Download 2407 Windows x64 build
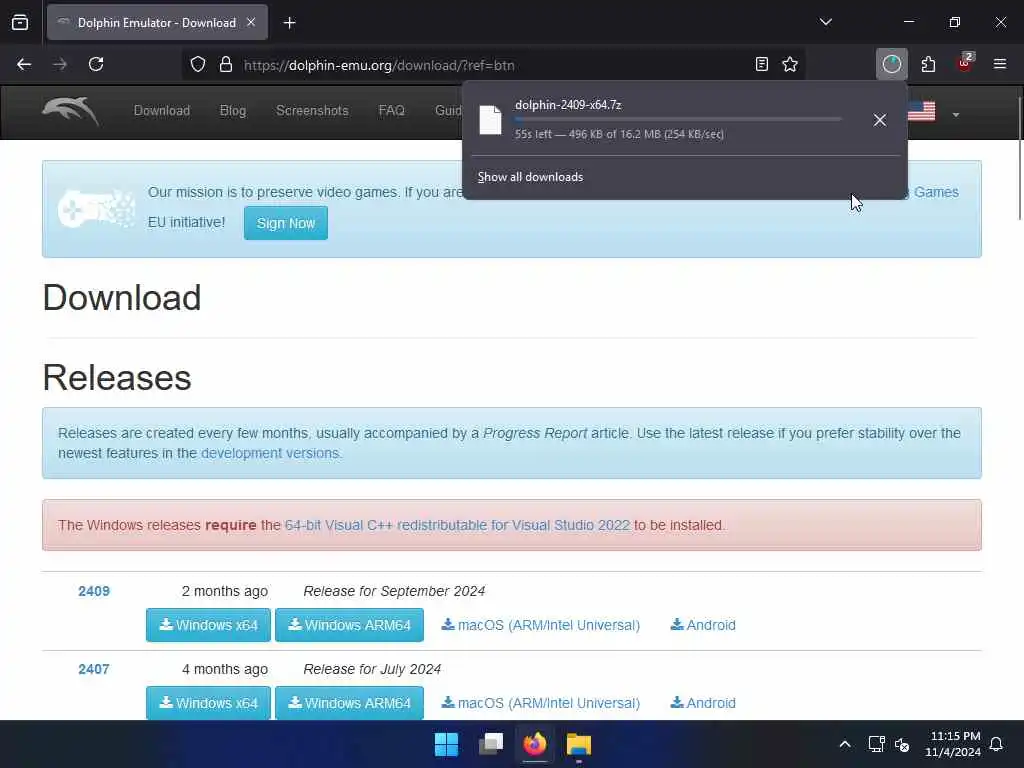 click(x=208, y=703)
